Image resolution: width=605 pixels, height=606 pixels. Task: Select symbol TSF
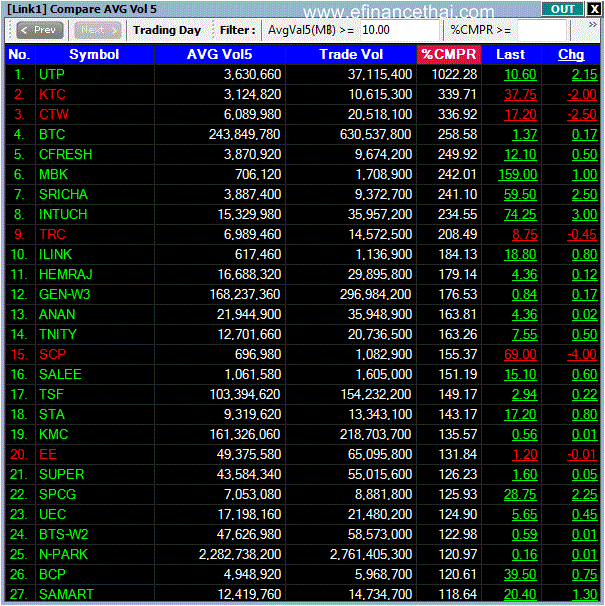tap(51, 395)
